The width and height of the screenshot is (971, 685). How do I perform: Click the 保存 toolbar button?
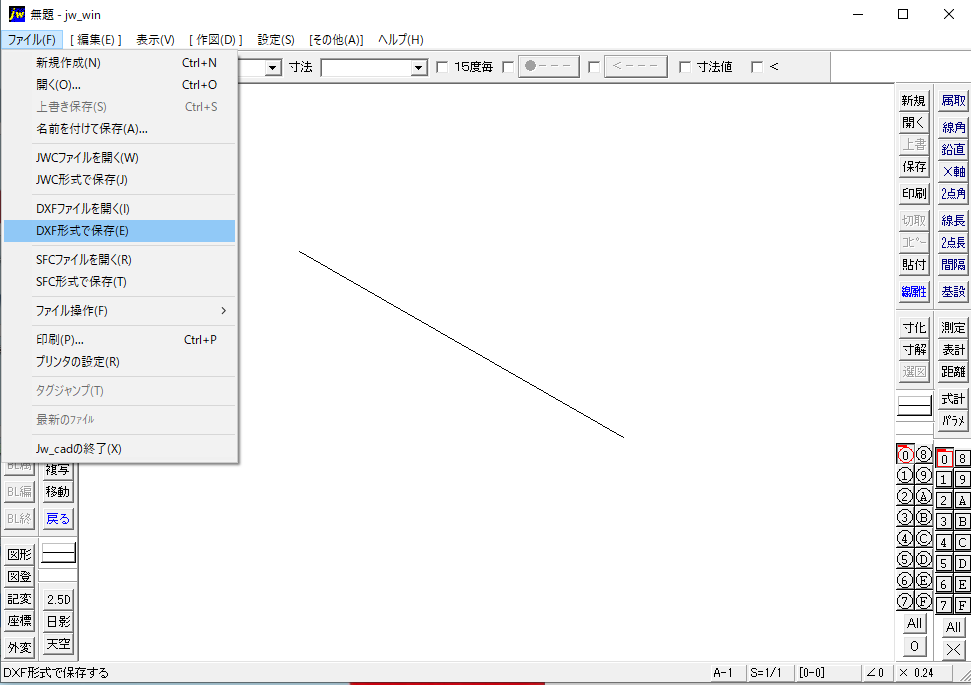pos(913,167)
